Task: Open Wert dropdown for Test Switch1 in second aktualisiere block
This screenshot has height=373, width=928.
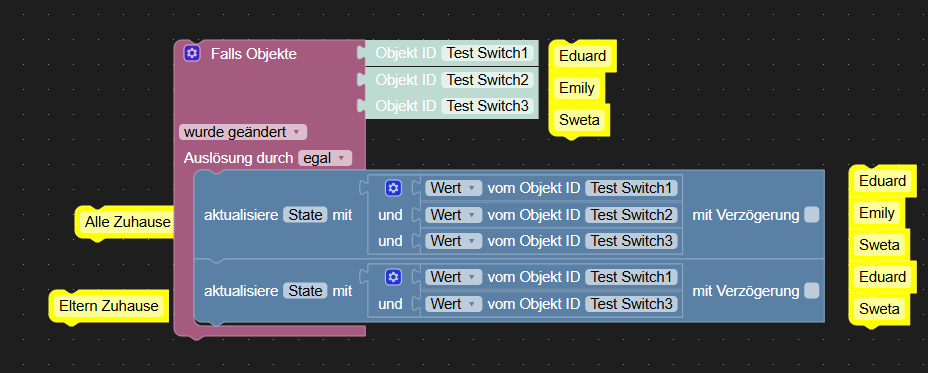Action: point(454,277)
